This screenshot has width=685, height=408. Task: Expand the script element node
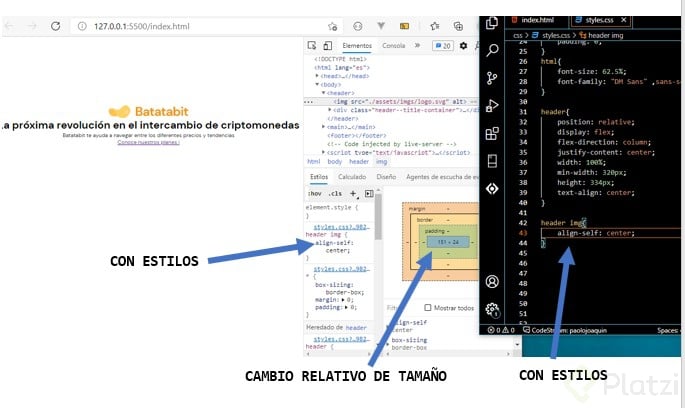(324, 152)
